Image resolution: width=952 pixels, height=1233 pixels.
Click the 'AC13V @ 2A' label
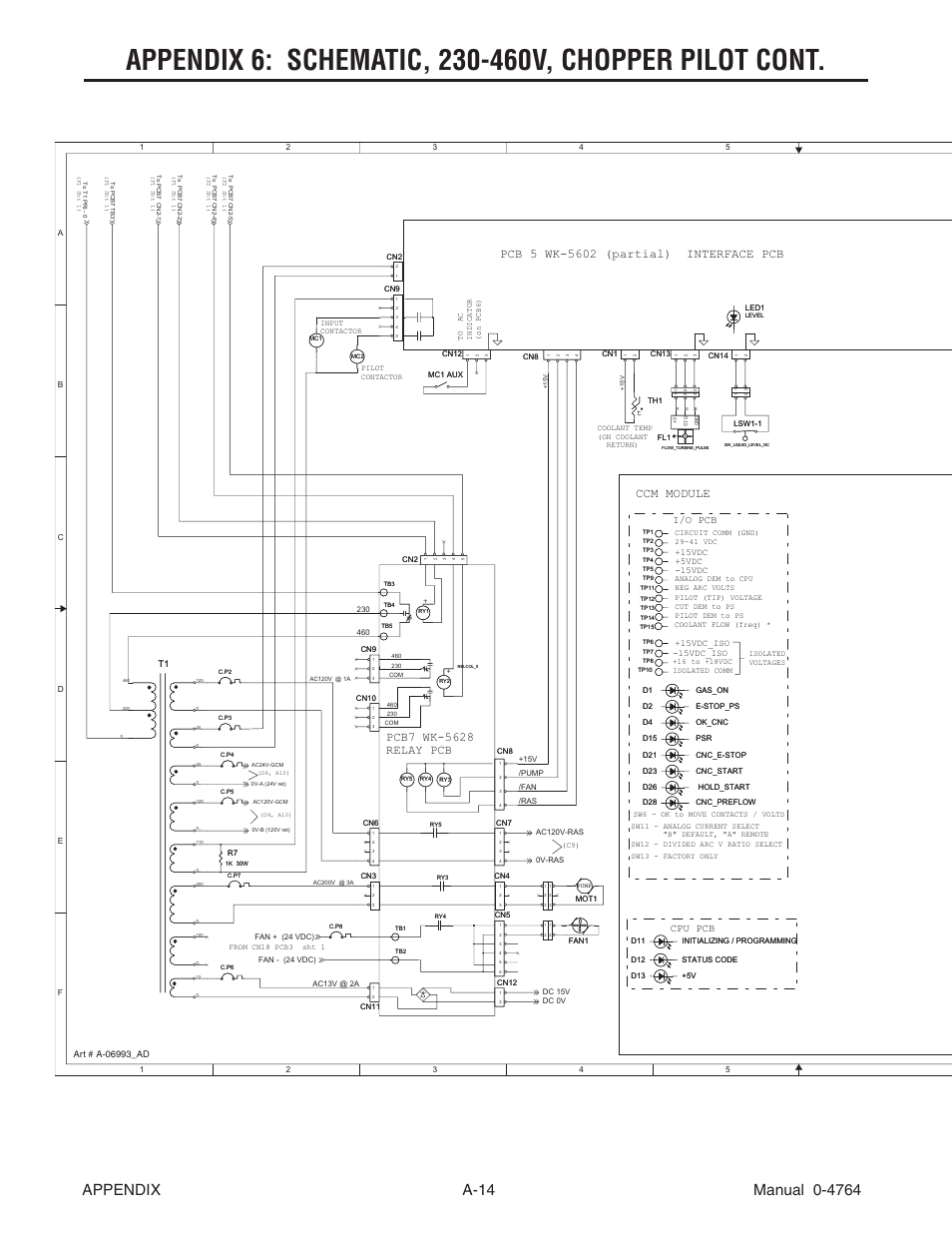pyautogui.click(x=335, y=984)
